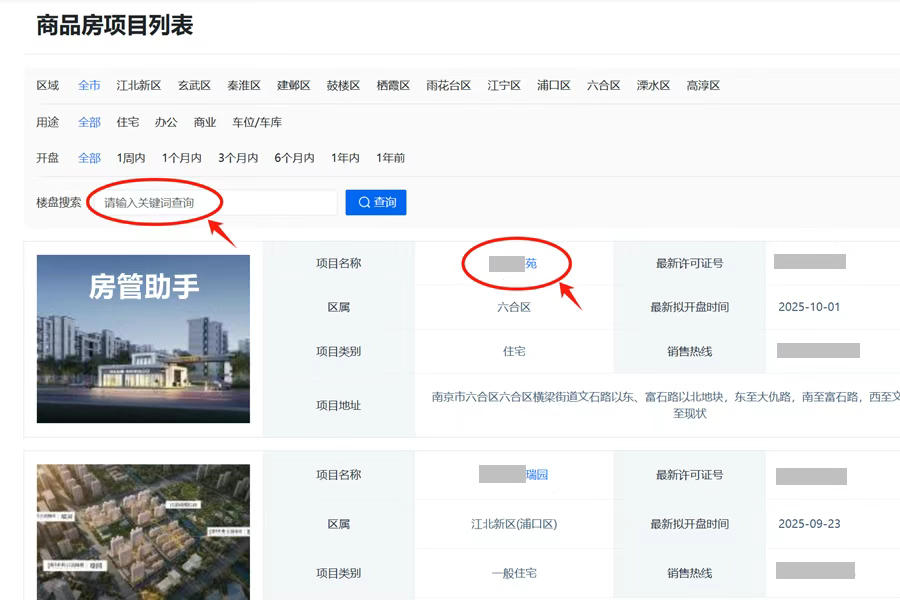900x600 pixels.
Task: Select 3个月内 opening time filter
Action: coord(238,158)
